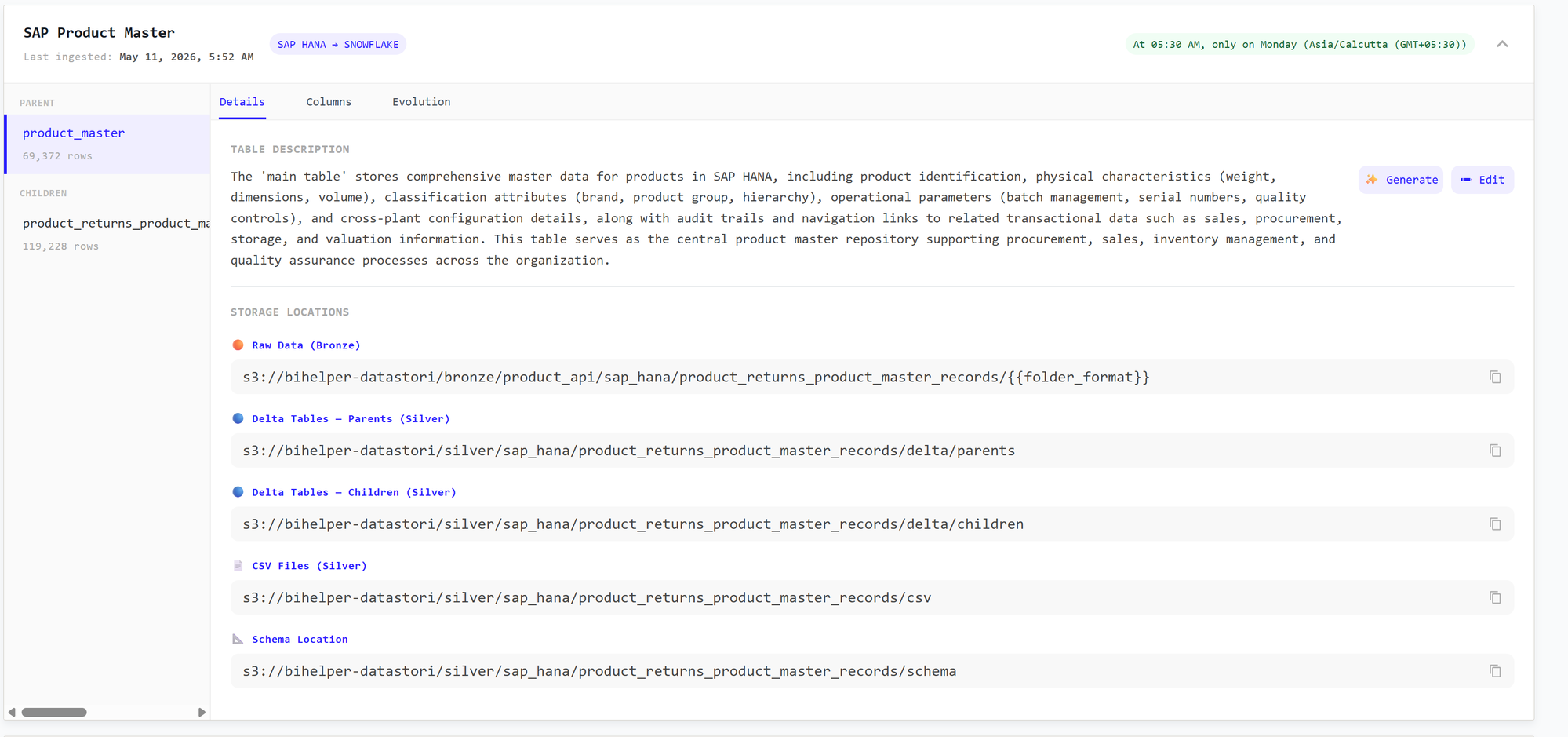Screen dimensions: 1568x737
Task: Click the PARENT section label
Action: tap(37, 103)
